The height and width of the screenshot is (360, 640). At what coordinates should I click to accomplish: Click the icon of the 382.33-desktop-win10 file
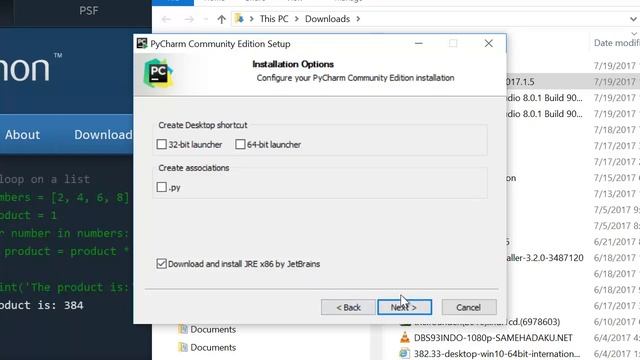click(404, 353)
